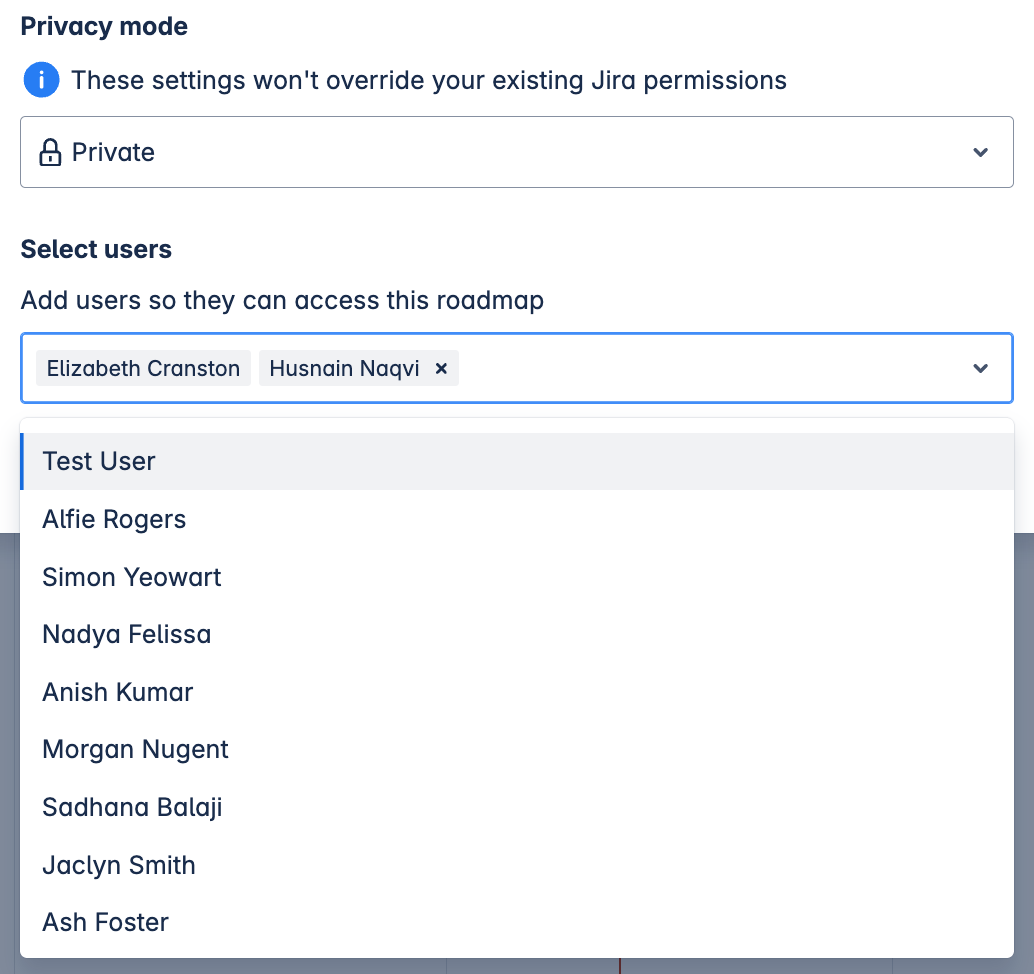Remove Husnain Naqvi from selected users
Screen dimensions: 1034x974
coord(441,368)
